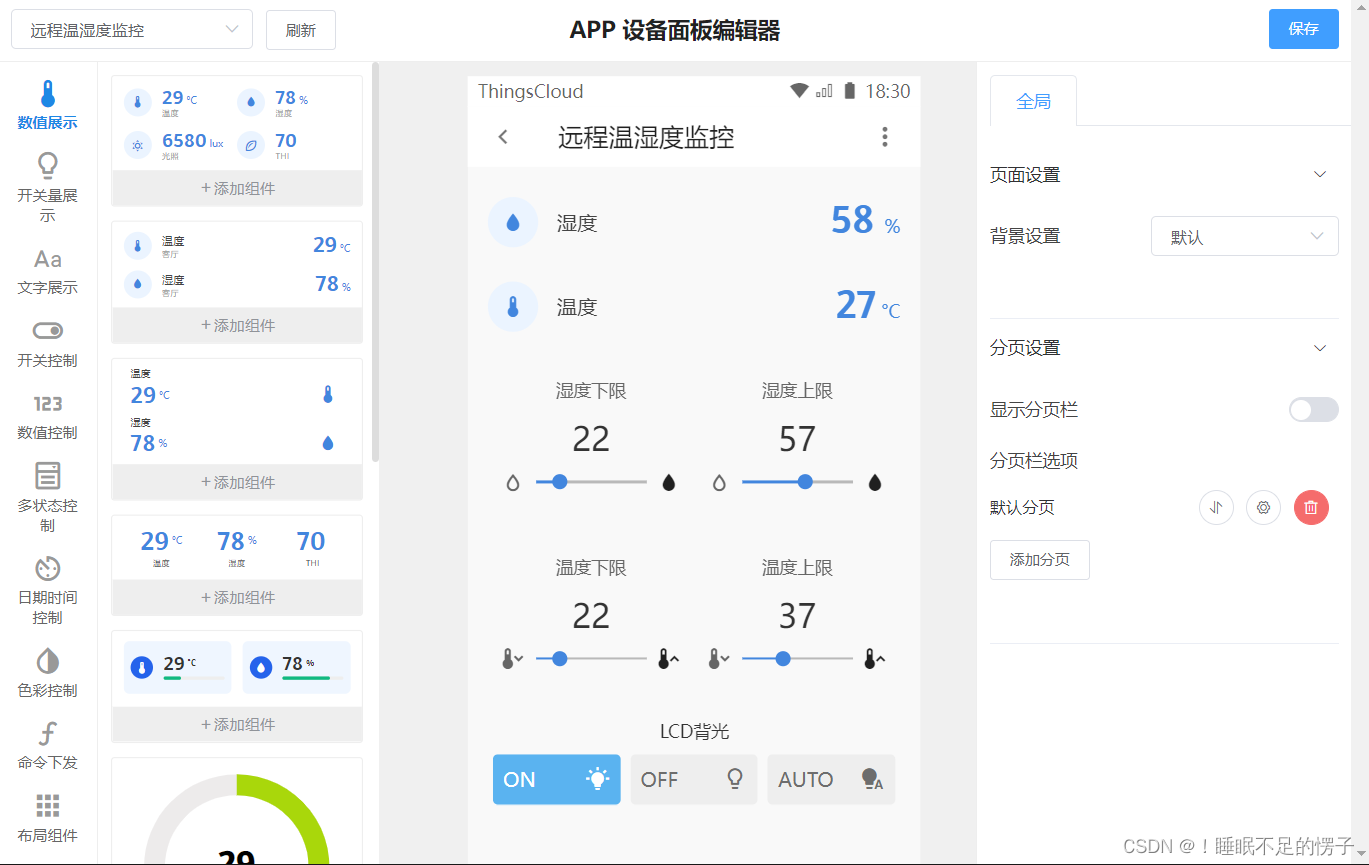Click the LCD背光 label
Viewport: 1369px width, 865px height.
click(x=694, y=732)
